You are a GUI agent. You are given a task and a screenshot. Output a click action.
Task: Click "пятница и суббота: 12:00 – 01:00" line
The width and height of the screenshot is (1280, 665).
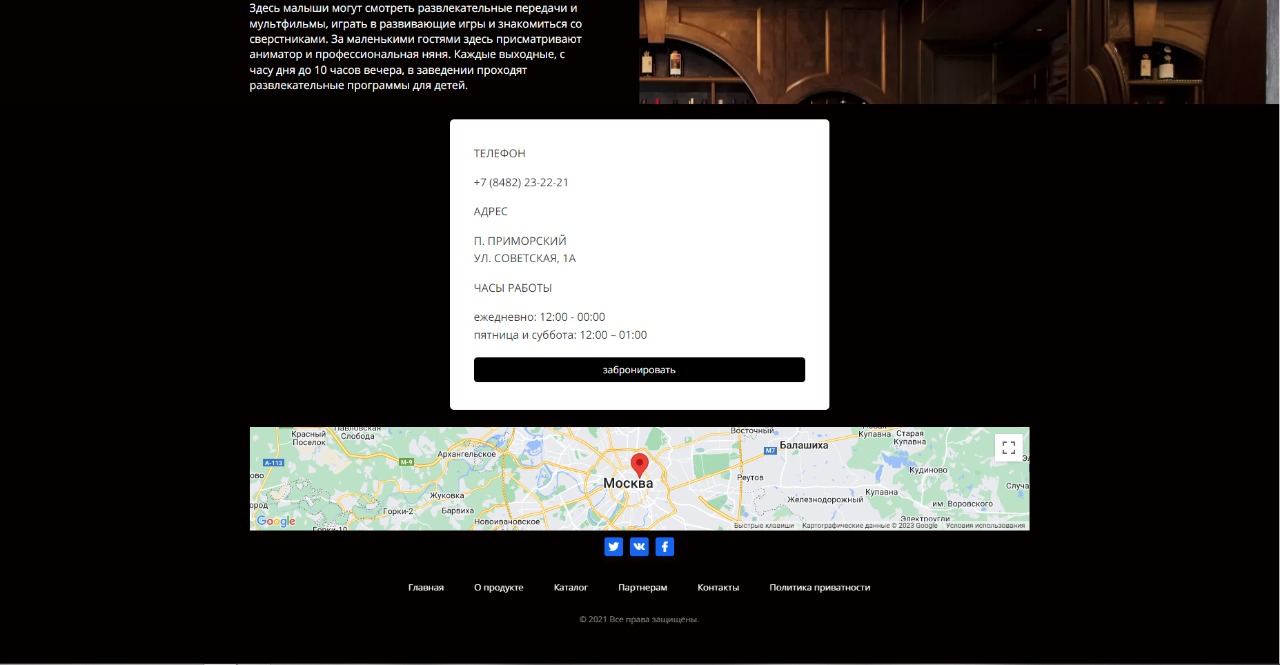click(x=560, y=335)
